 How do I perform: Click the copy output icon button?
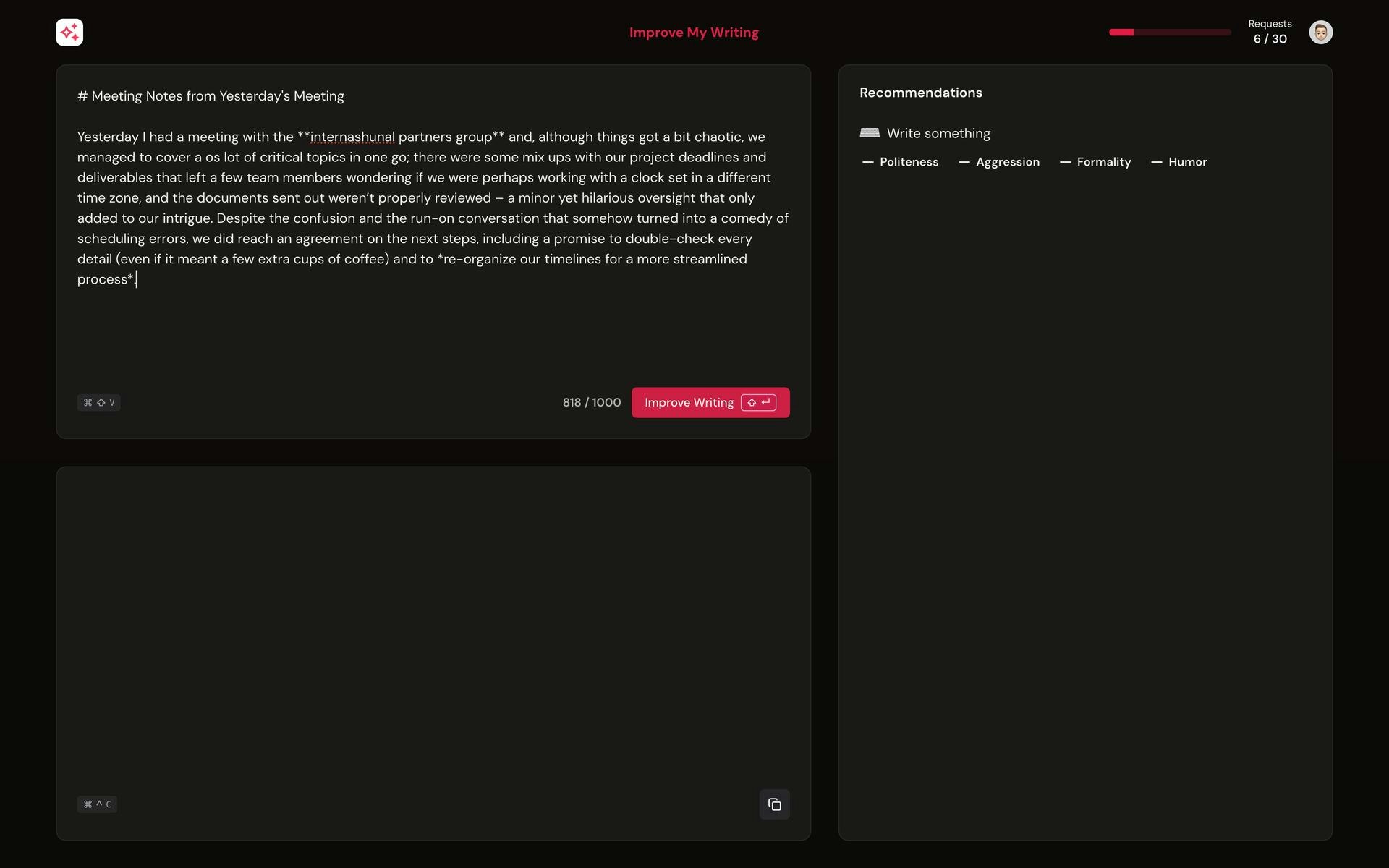click(x=774, y=804)
